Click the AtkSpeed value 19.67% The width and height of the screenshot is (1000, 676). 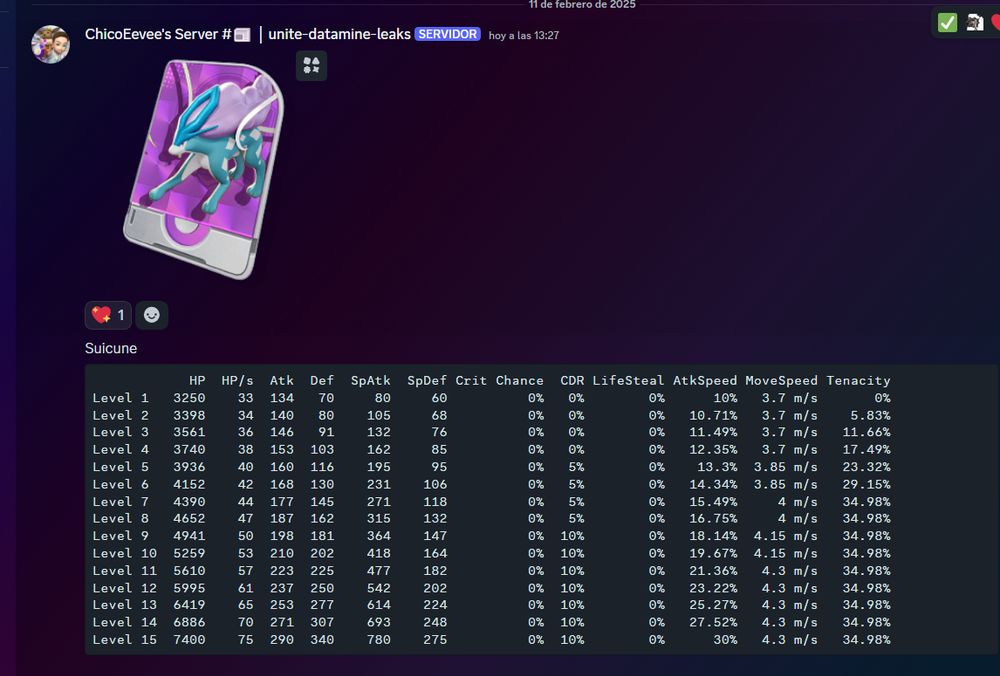[x=713, y=553]
